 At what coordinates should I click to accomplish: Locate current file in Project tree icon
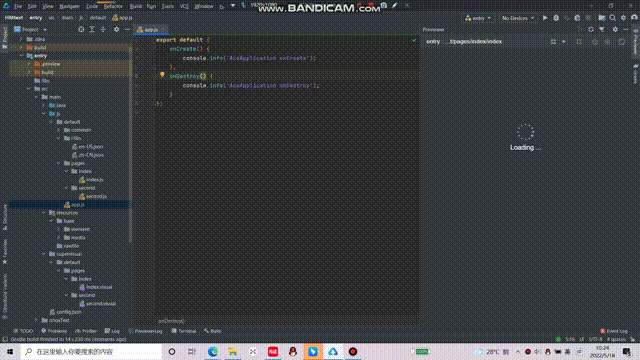(81, 29)
